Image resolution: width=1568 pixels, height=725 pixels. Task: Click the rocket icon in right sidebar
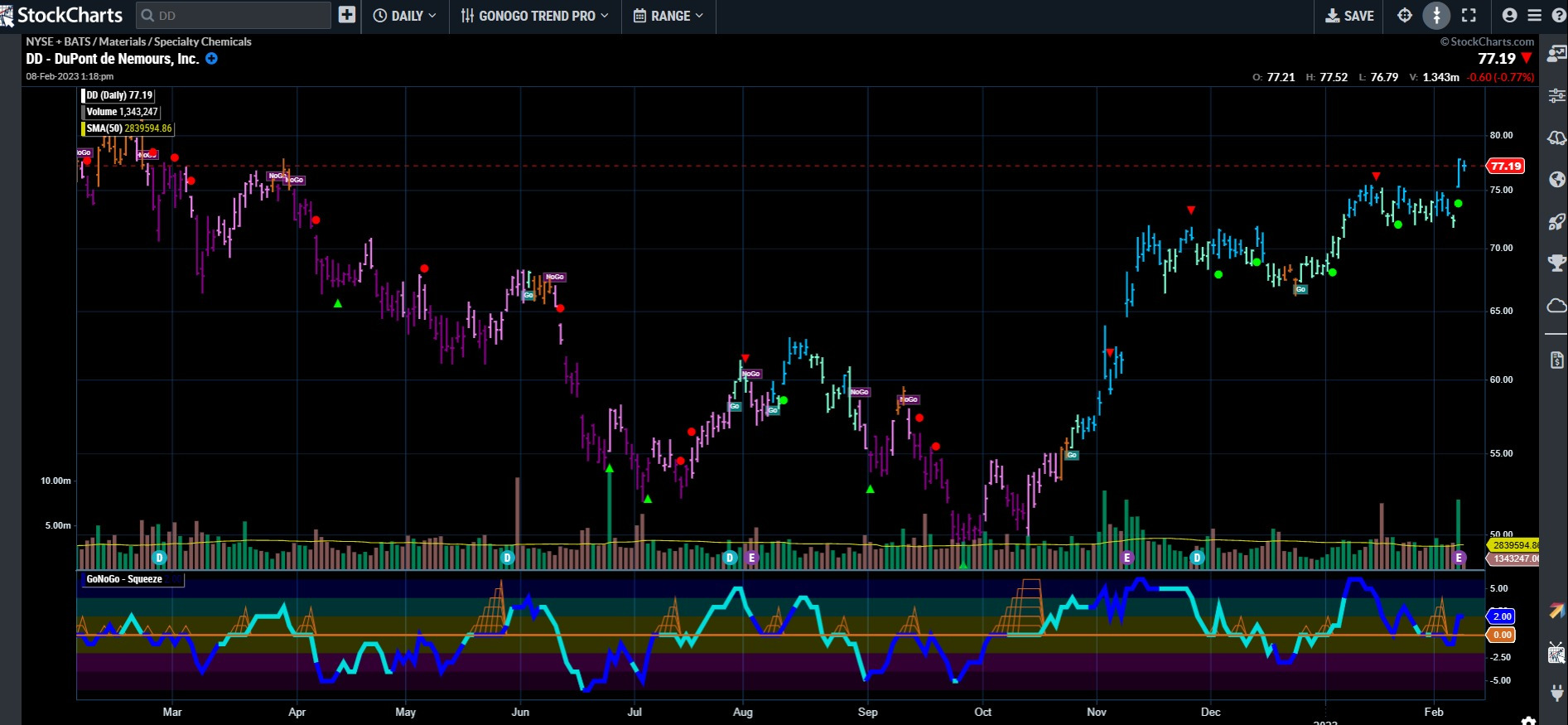pyautogui.click(x=1556, y=222)
